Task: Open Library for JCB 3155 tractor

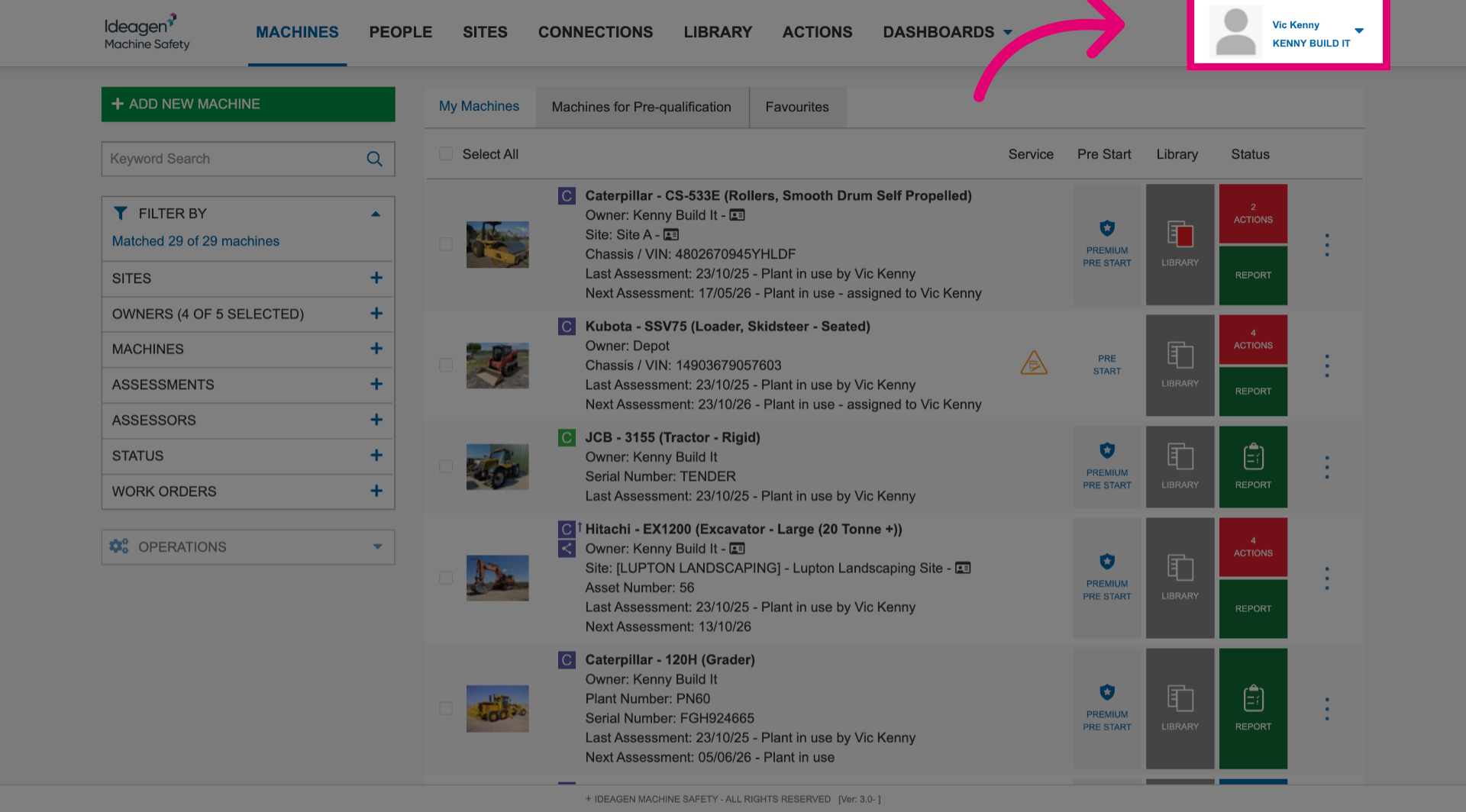Action: click(x=1180, y=466)
